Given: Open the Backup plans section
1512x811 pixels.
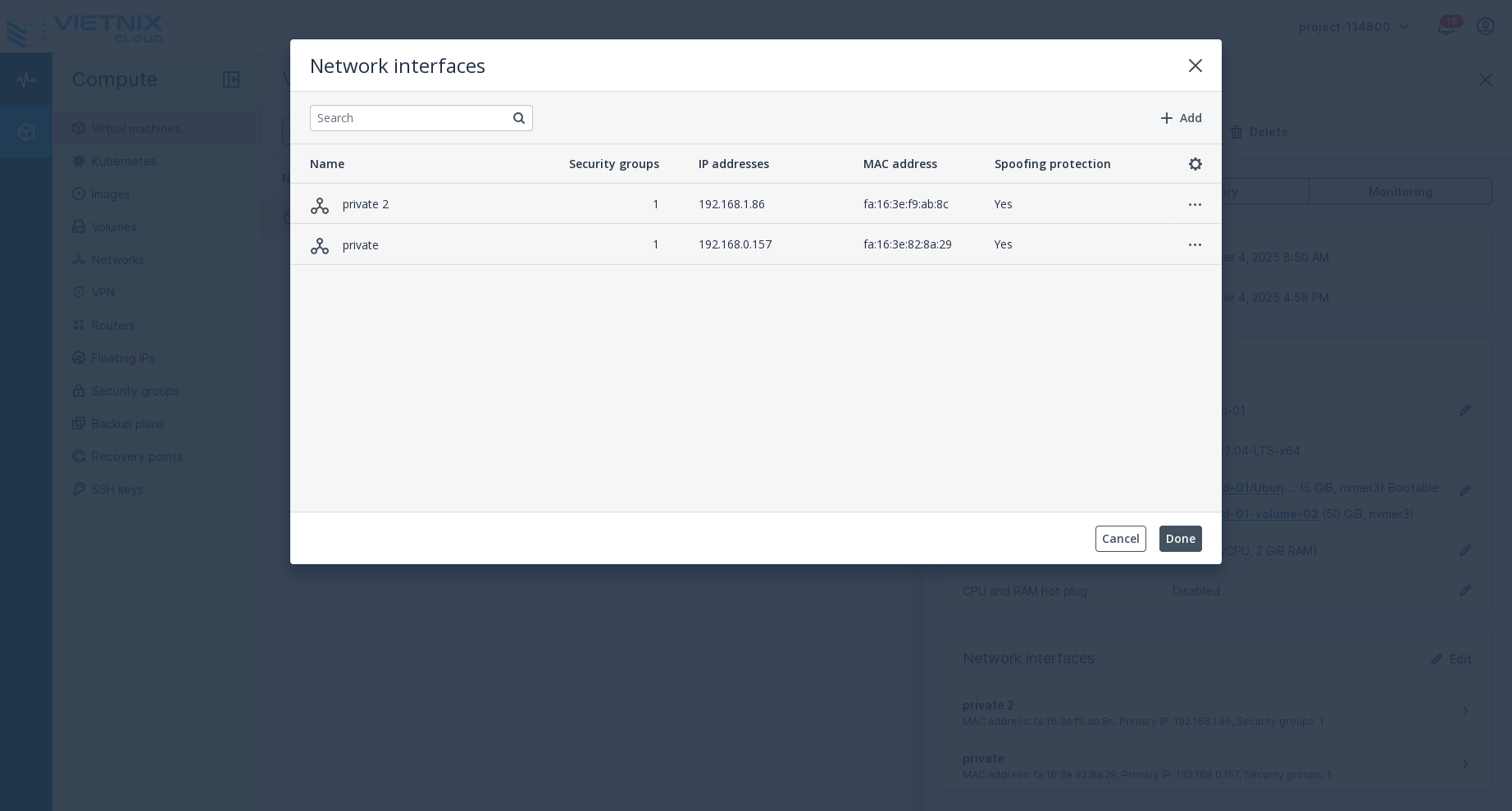Looking at the screenshot, I should tap(127, 424).
